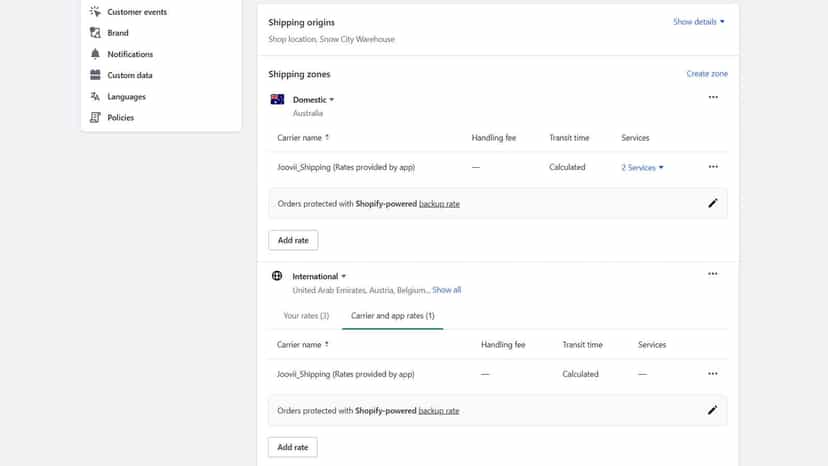Click the Australia flag icon

point(277,99)
